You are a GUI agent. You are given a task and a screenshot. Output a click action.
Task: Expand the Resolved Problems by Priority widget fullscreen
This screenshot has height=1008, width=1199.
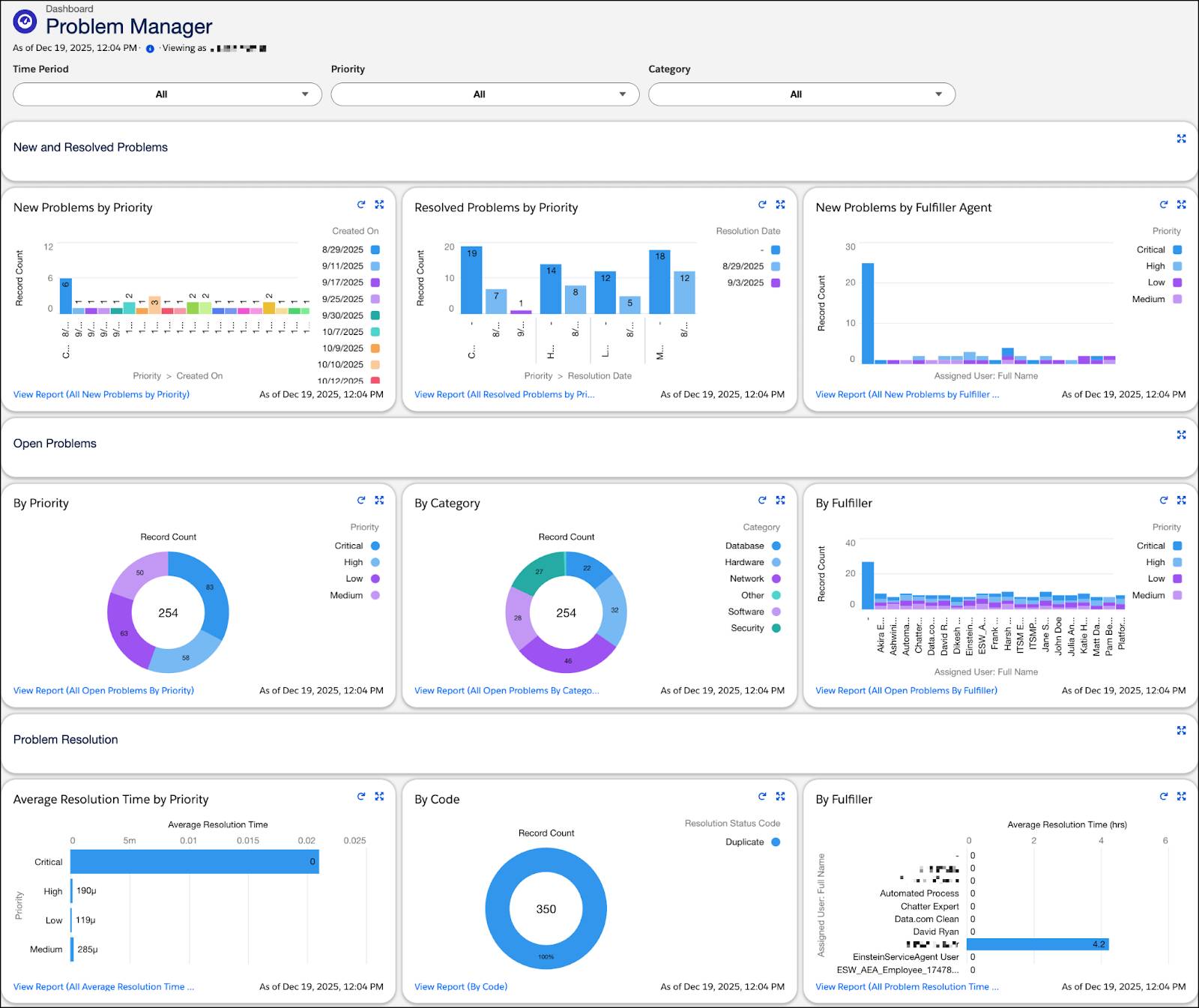coord(780,204)
